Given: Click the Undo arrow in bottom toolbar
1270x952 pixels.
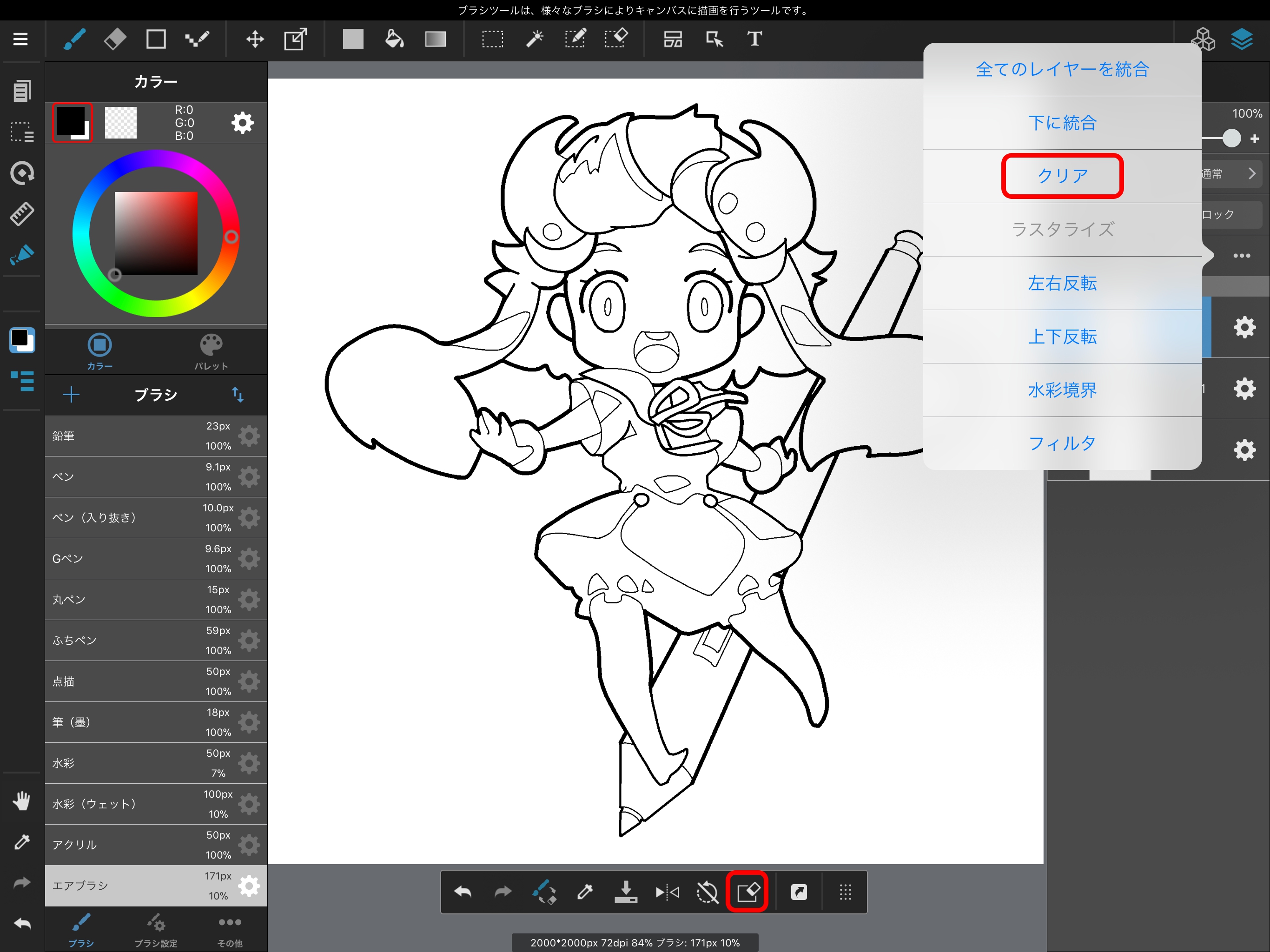Looking at the screenshot, I should [x=463, y=892].
